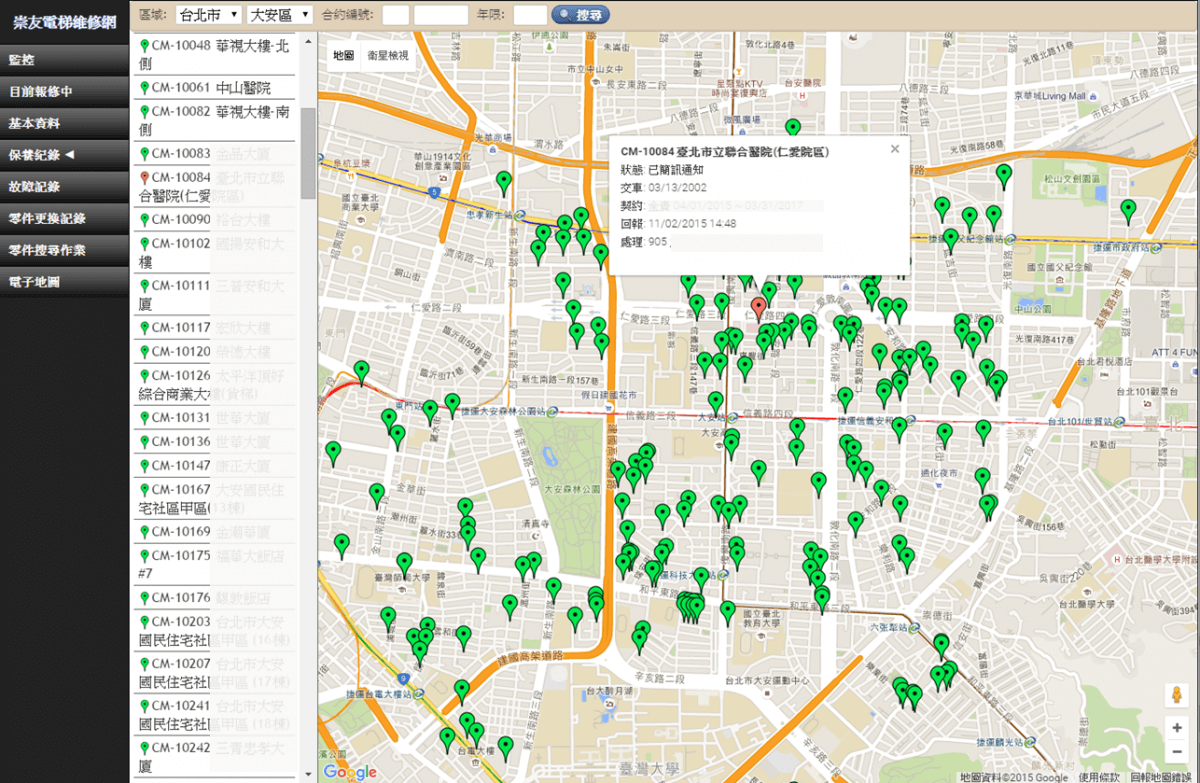Screen dimensions: 1200x783
Task: Click the red marker on the map
Action: click(758, 306)
